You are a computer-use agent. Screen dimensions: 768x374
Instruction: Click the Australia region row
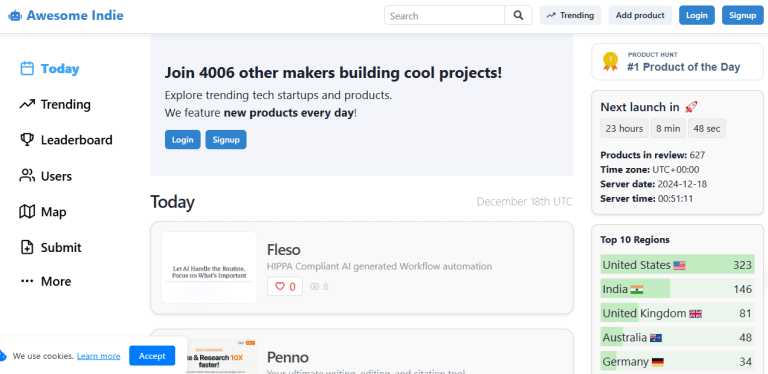pyautogui.click(x=677, y=338)
